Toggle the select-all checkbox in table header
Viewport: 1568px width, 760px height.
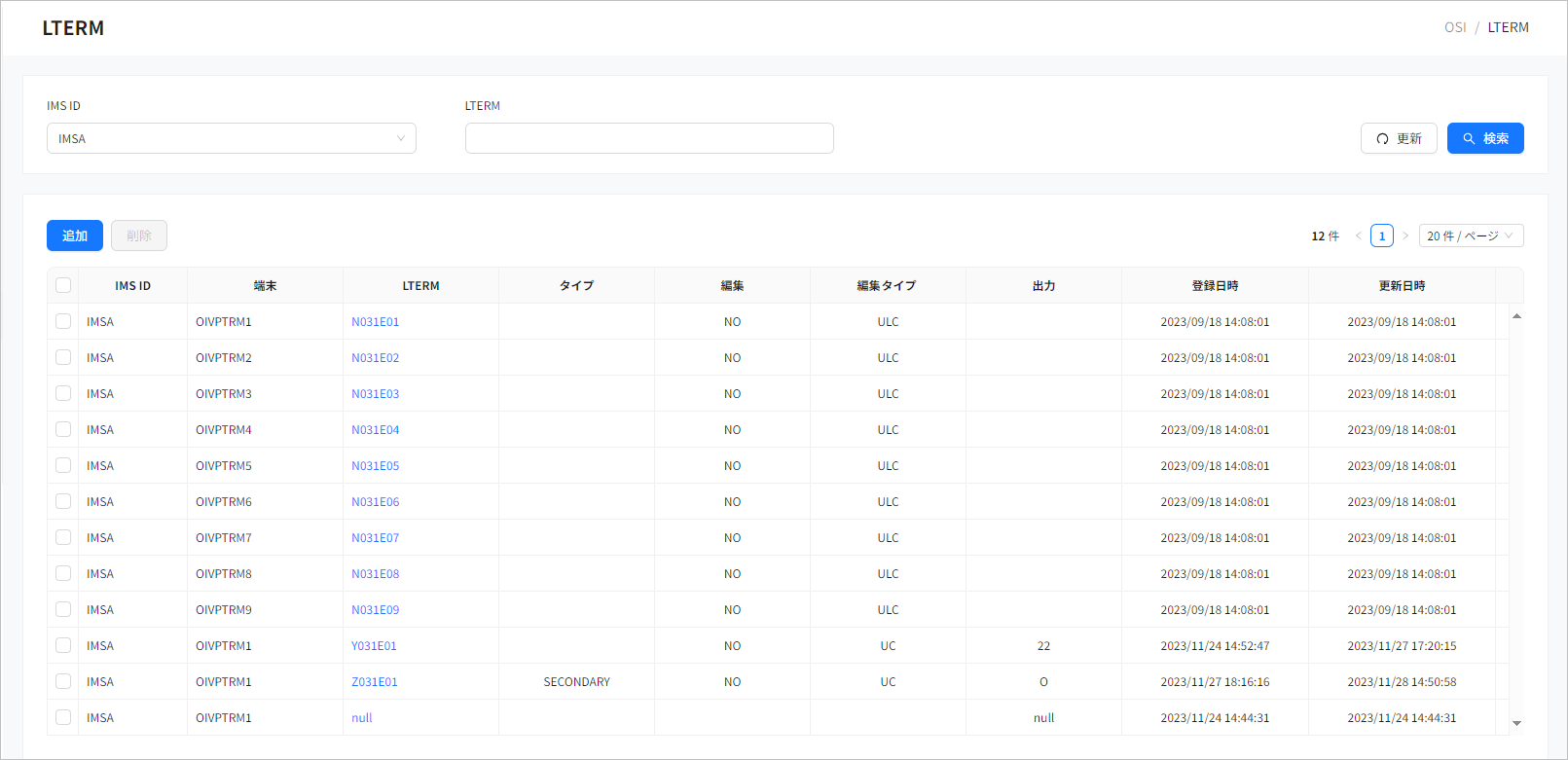(63, 285)
